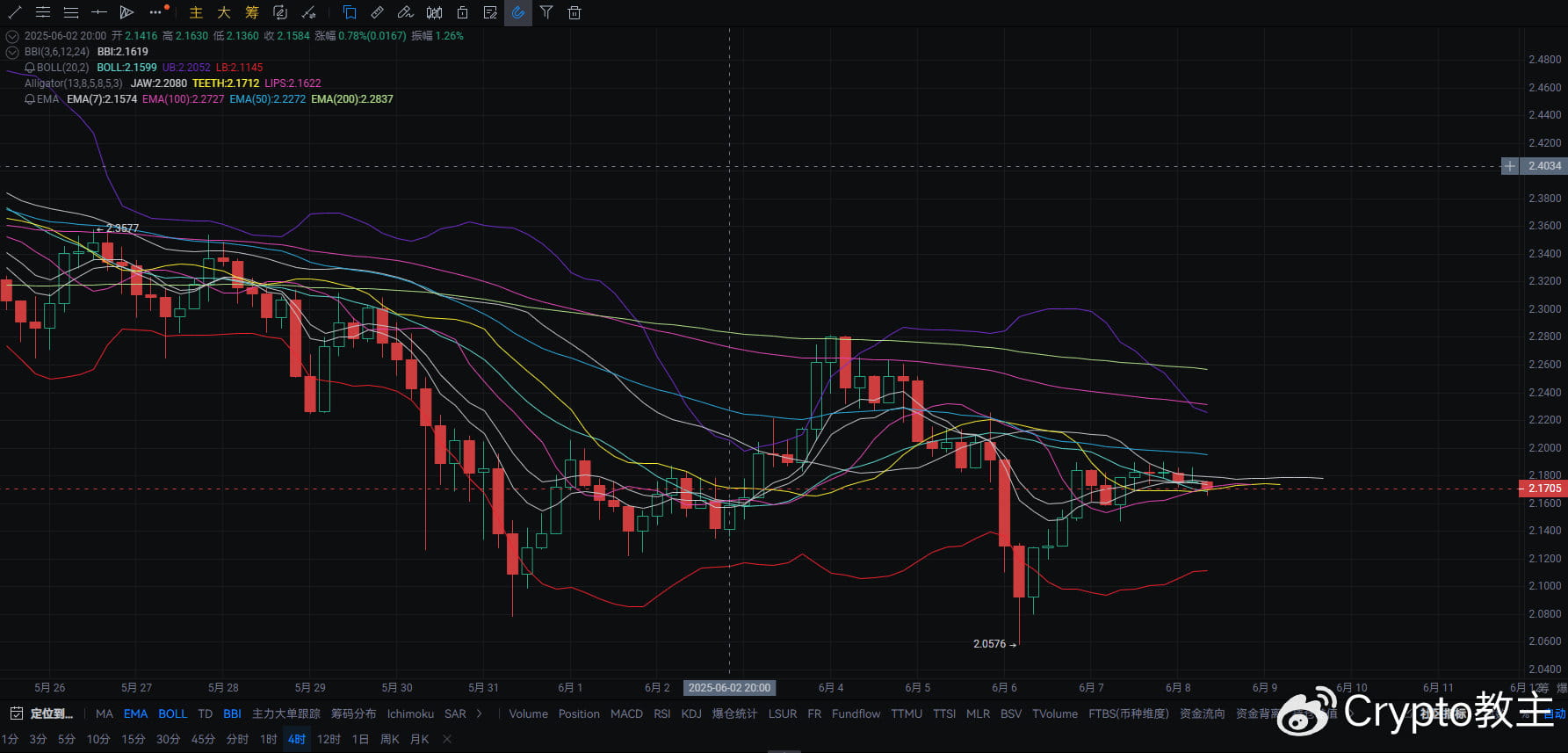Click the EMA indicator alert bell
The image size is (1568, 753).
(x=30, y=99)
